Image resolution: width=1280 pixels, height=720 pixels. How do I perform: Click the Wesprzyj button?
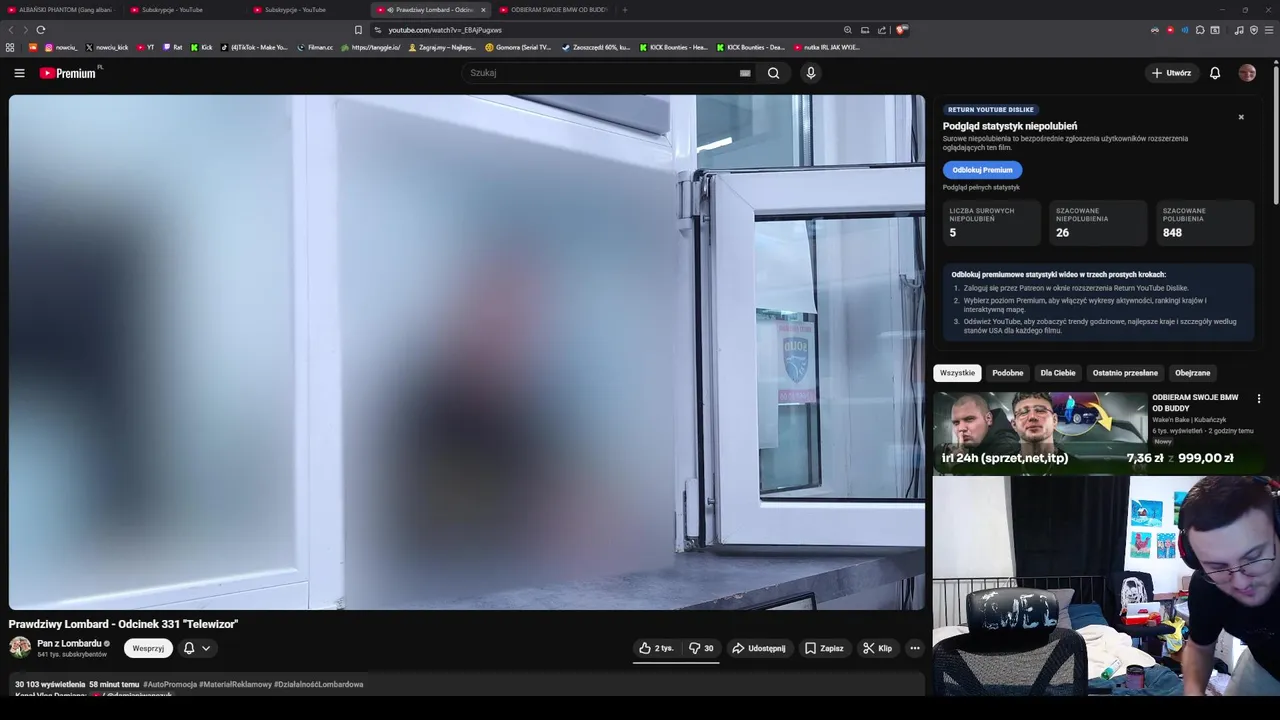[x=148, y=648]
